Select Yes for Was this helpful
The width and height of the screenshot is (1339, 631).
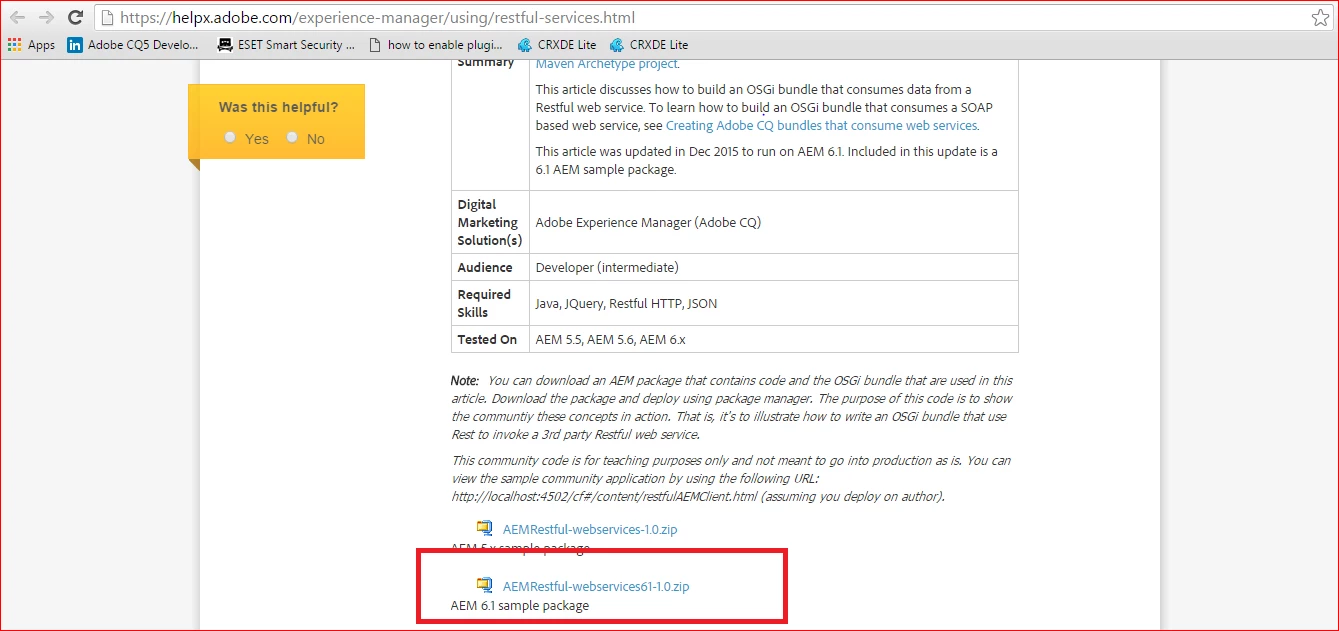[x=231, y=137]
